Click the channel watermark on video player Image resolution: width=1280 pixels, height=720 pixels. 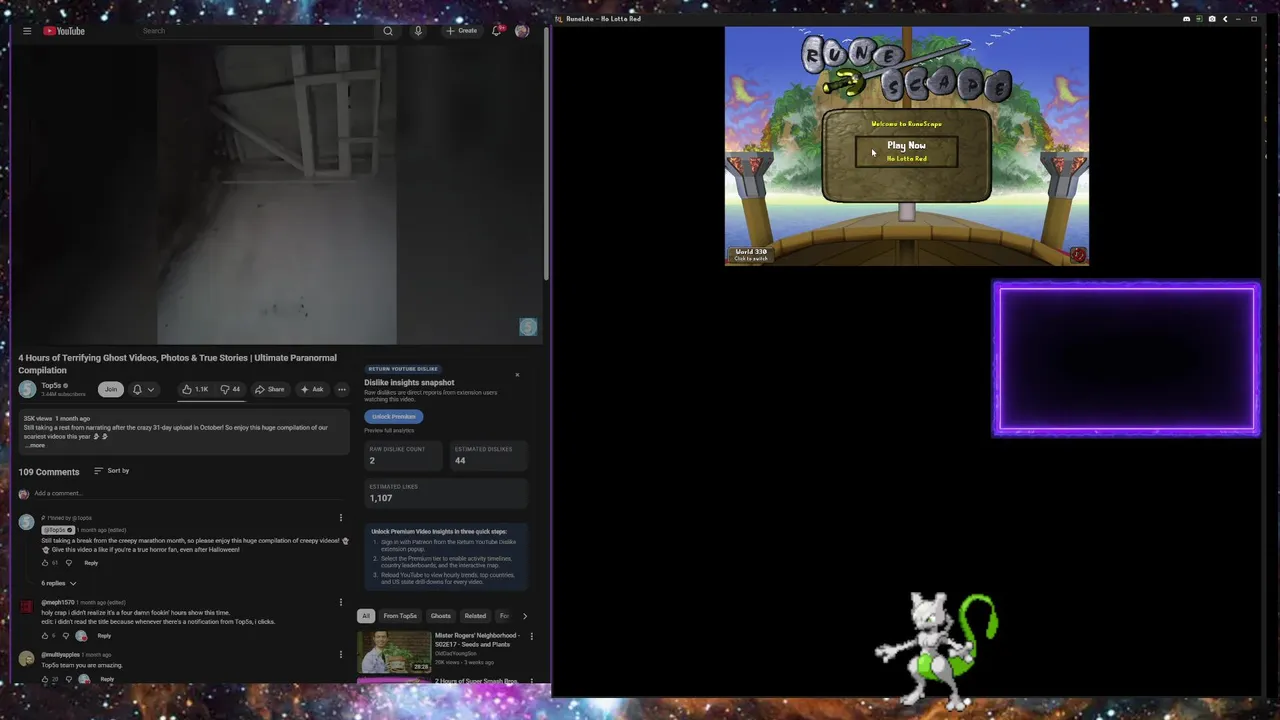point(528,327)
